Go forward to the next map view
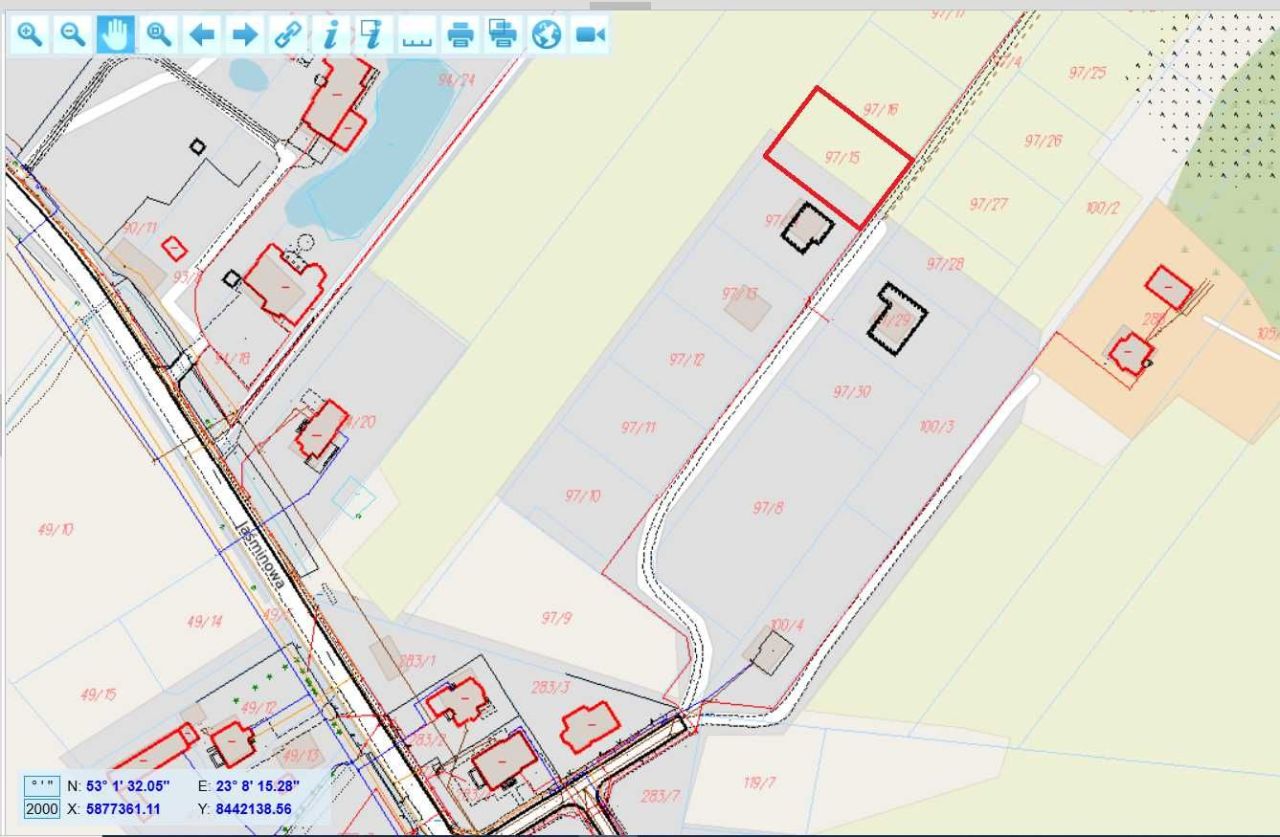 244,35
